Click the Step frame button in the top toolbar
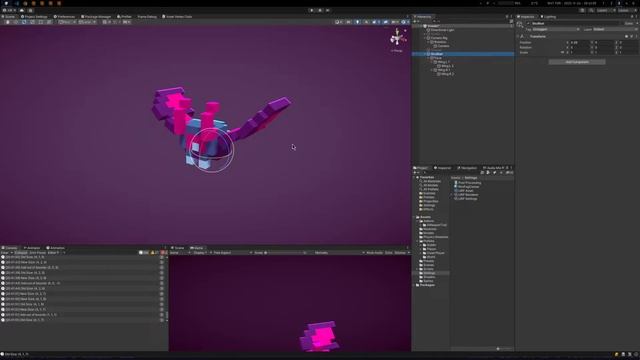Screen dimensions: 640x360 pyautogui.click(x=328, y=10)
